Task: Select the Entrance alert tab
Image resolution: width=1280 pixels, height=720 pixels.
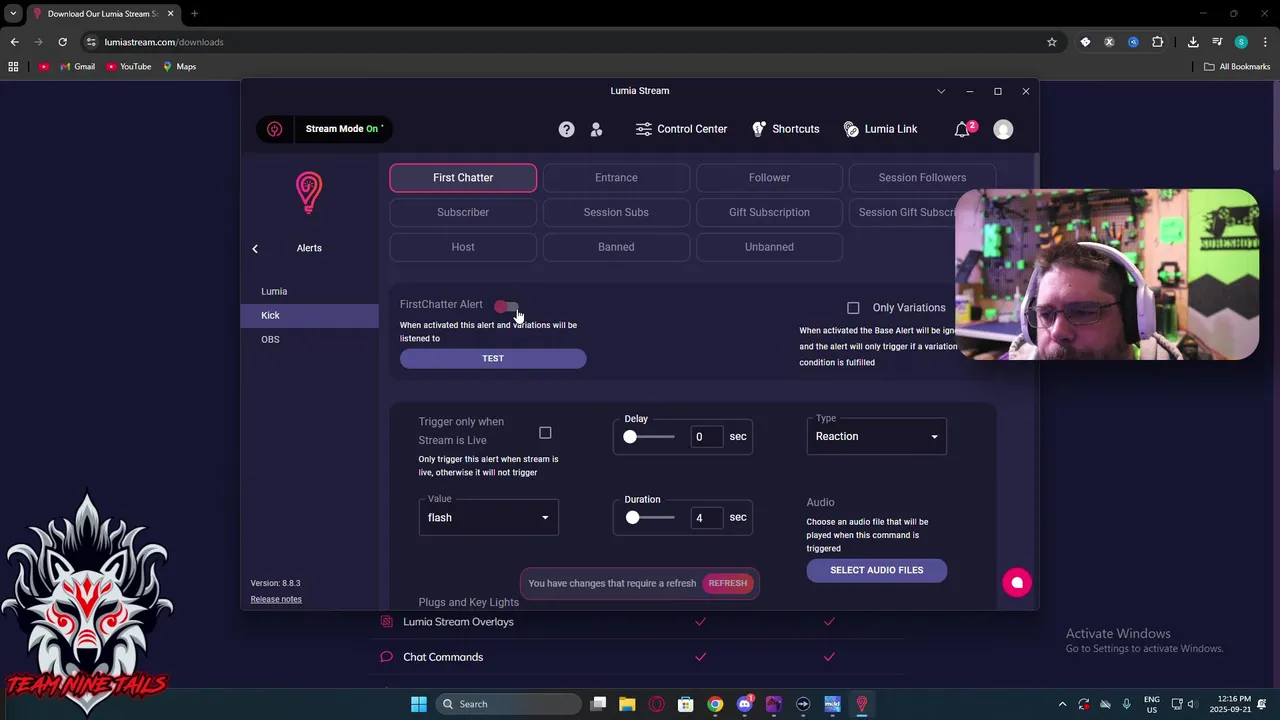Action: click(x=616, y=178)
